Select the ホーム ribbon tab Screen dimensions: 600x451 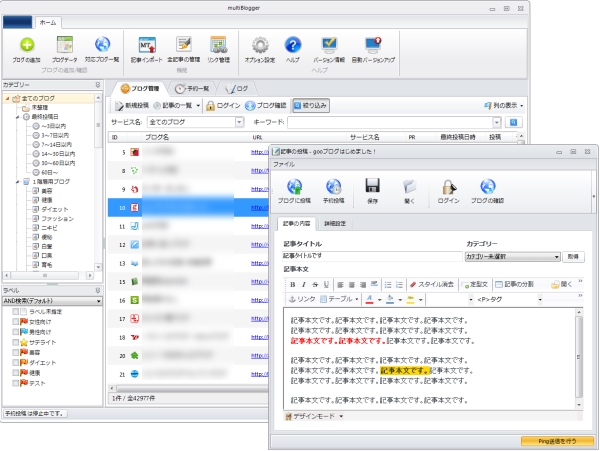(48, 23)
